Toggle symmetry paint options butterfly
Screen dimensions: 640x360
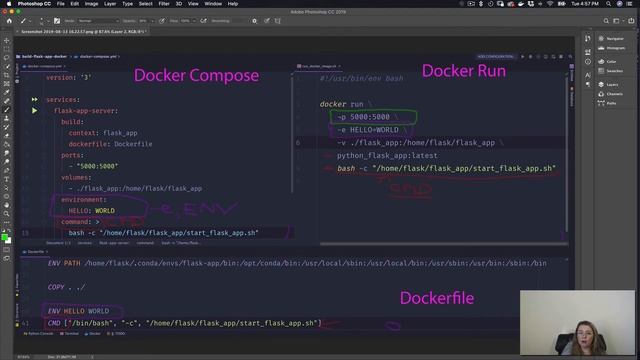click(278, 21)
